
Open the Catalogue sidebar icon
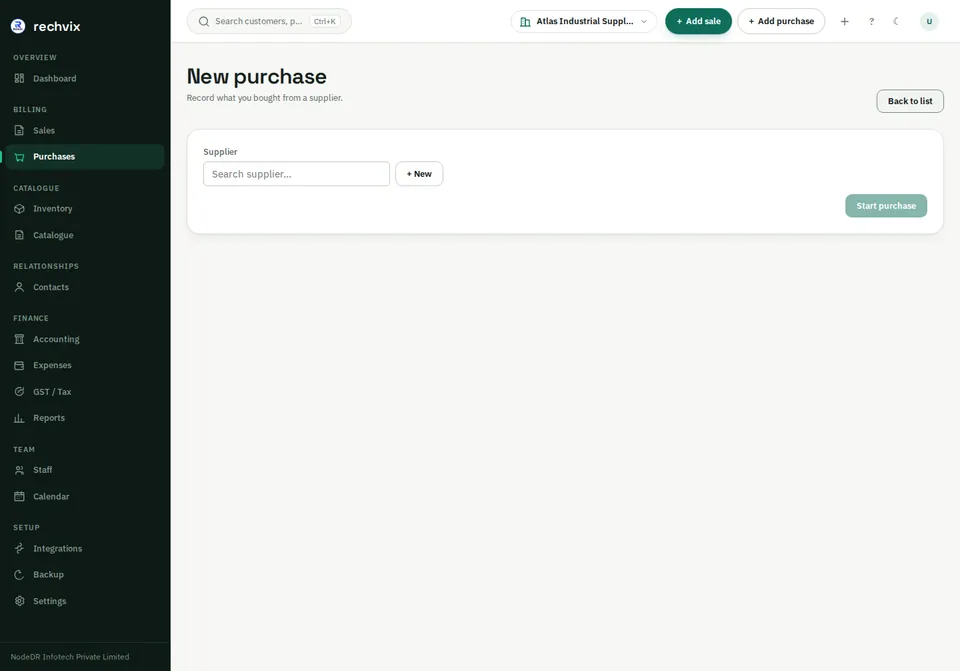[20, 235]
